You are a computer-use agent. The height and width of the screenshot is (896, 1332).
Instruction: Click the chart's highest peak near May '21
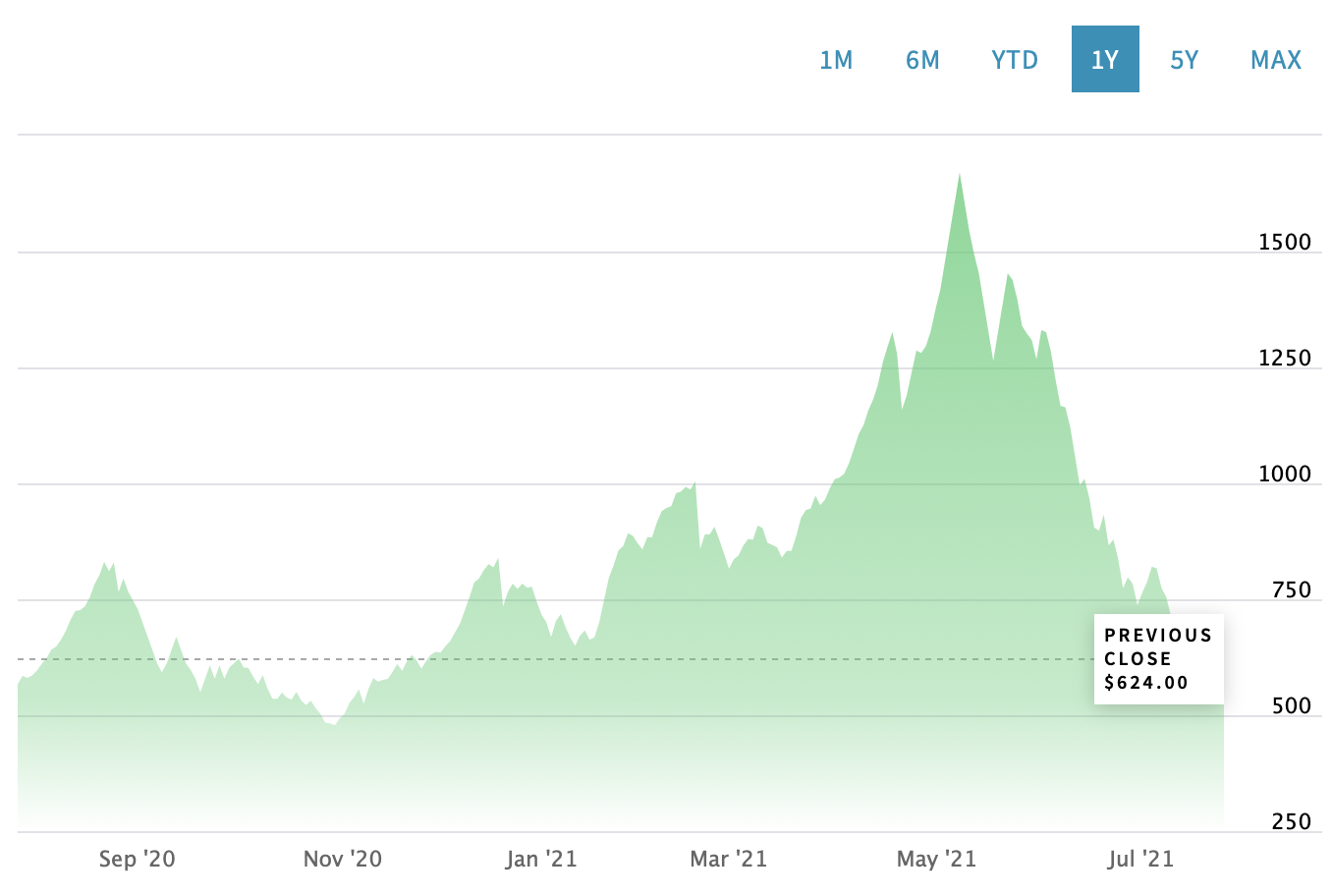tap(960, 177)
